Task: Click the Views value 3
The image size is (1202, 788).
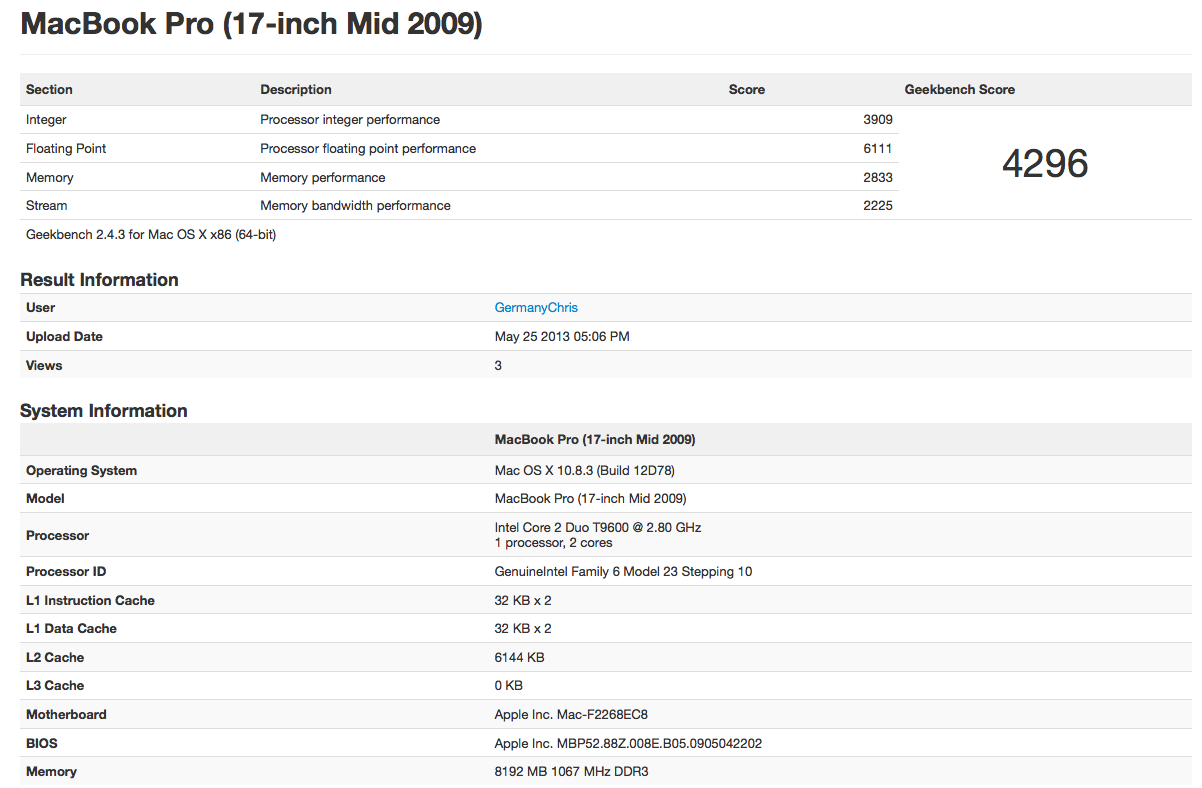Action: (498, 366)
